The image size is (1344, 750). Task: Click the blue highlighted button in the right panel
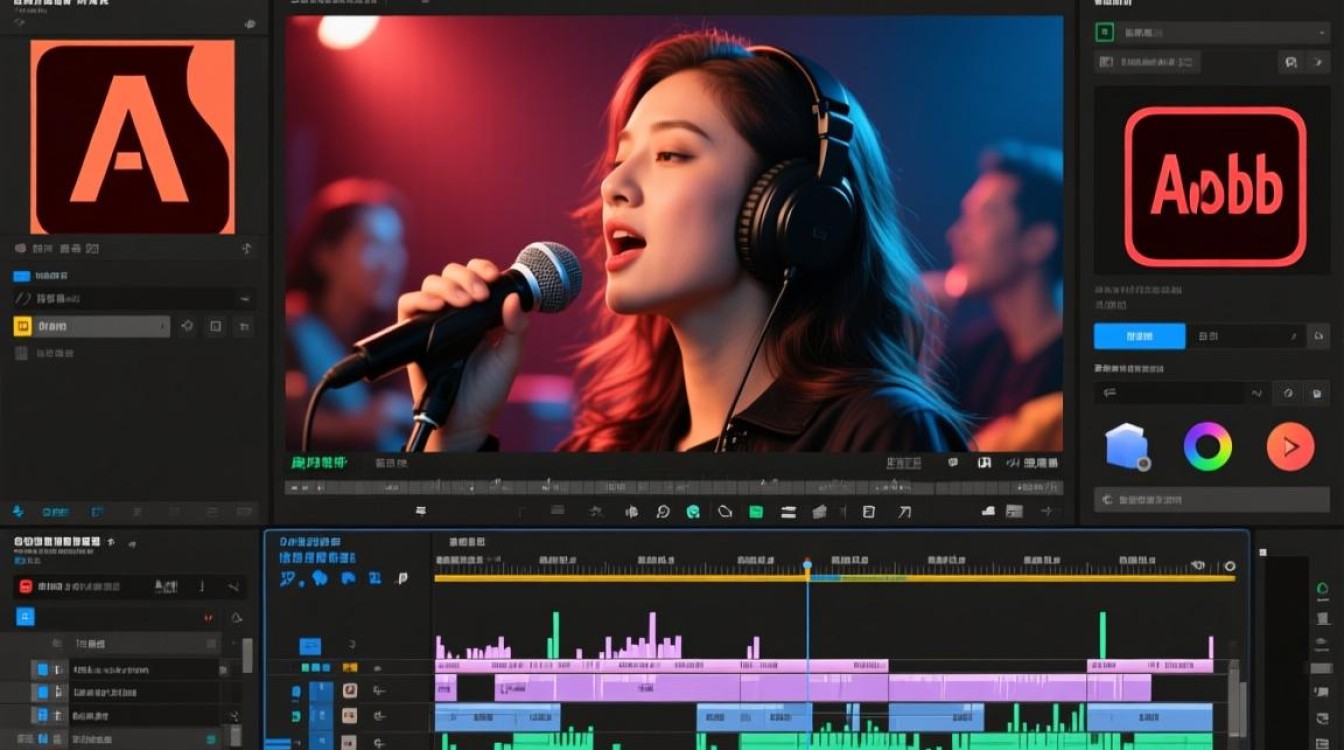click(1140, 336)
